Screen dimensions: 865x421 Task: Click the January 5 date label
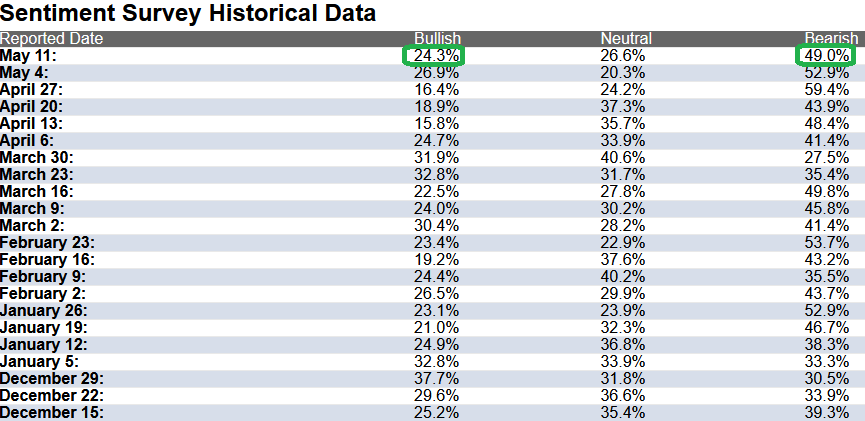(39, 362)
